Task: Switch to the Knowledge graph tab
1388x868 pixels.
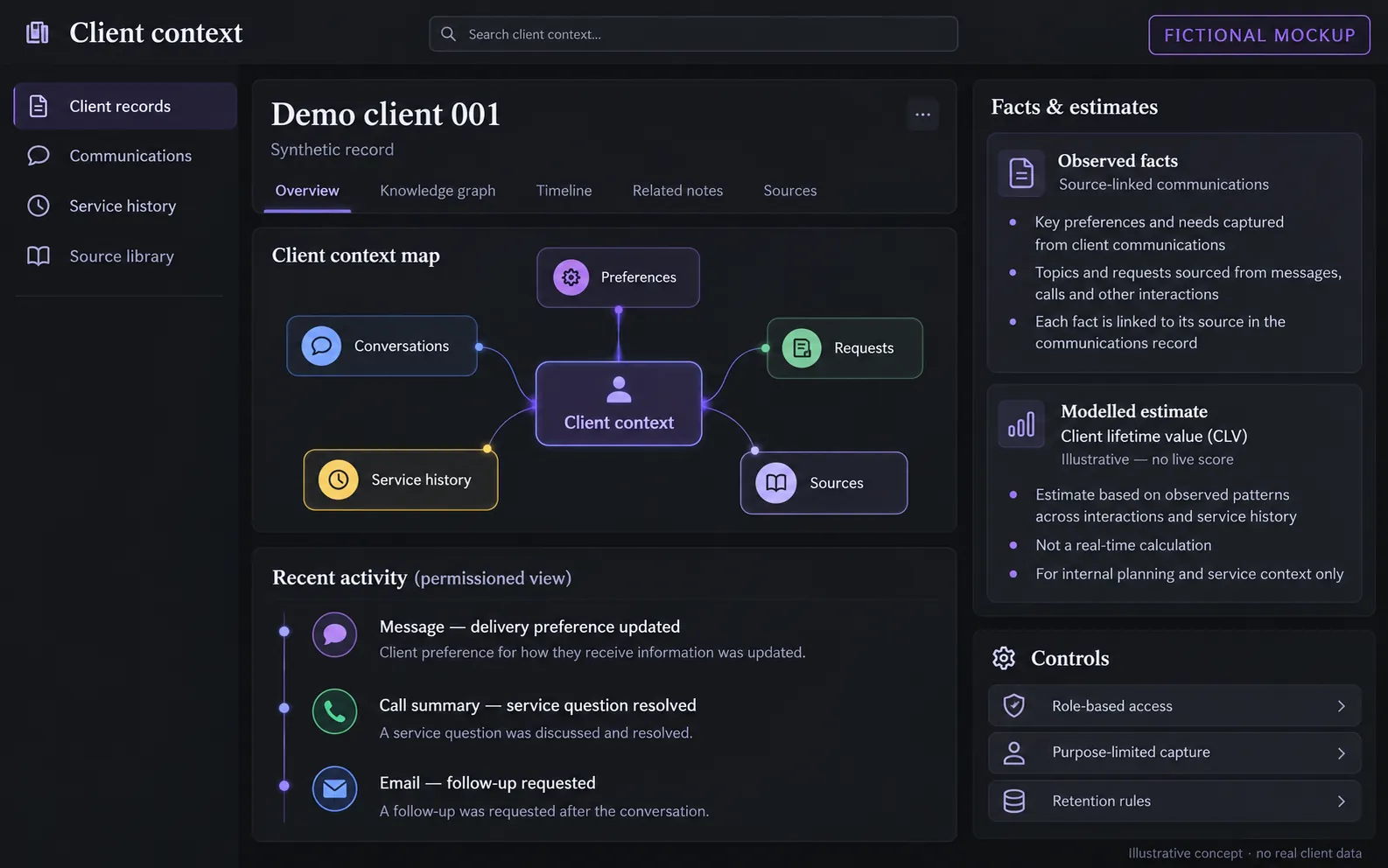Action: point(438,191)
